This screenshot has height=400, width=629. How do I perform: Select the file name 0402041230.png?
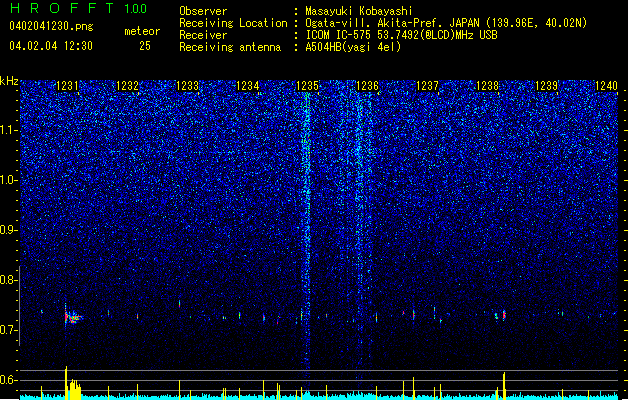click(51, 27)
